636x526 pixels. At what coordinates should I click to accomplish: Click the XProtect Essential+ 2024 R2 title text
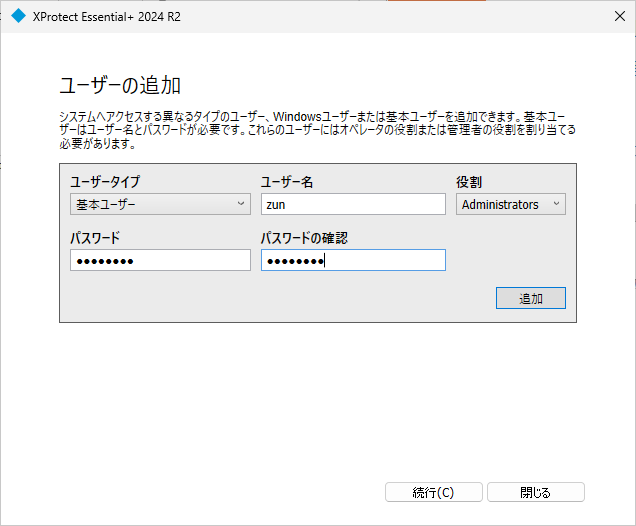(x=107, y=17)
